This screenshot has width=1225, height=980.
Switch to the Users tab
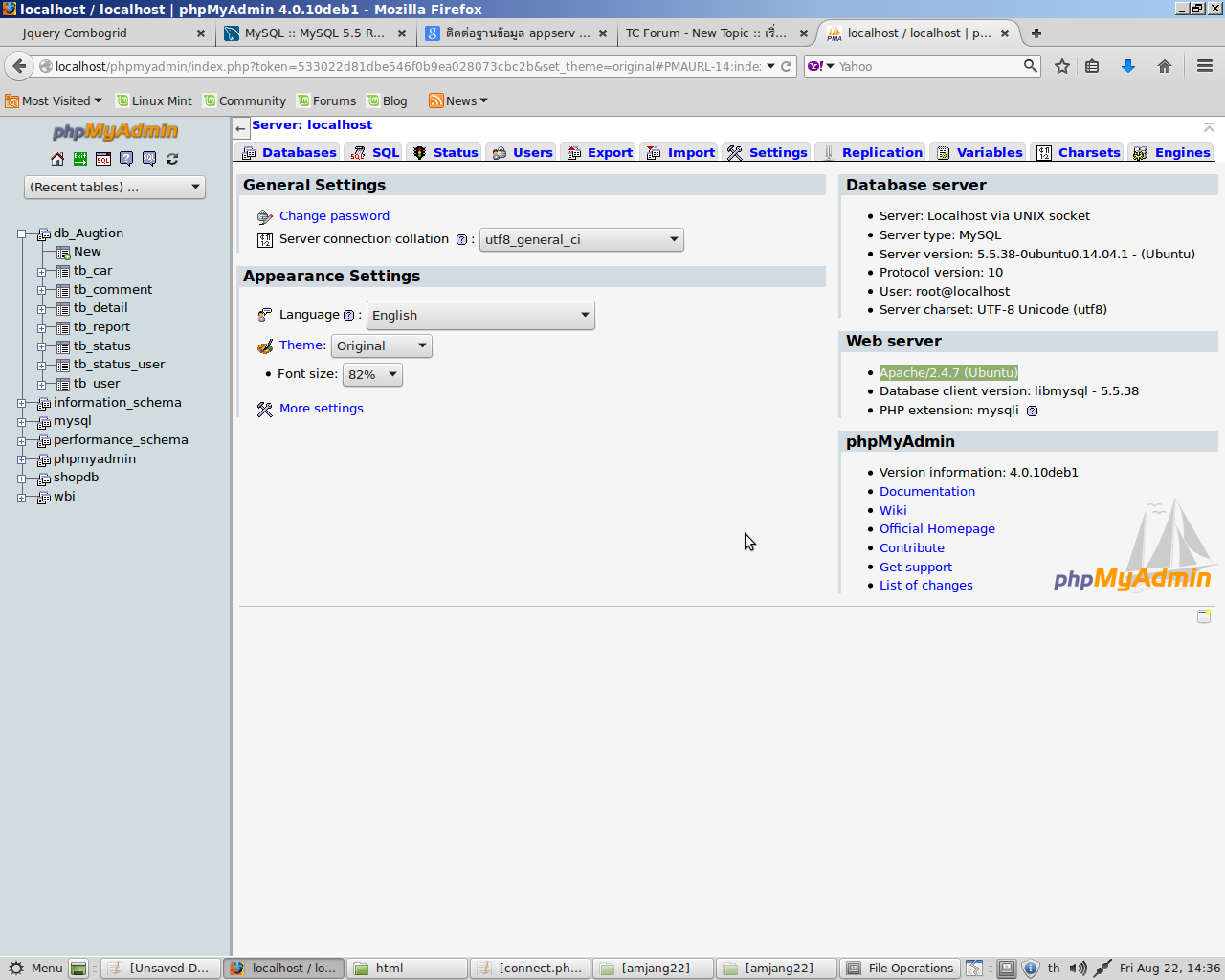point(523,152)
